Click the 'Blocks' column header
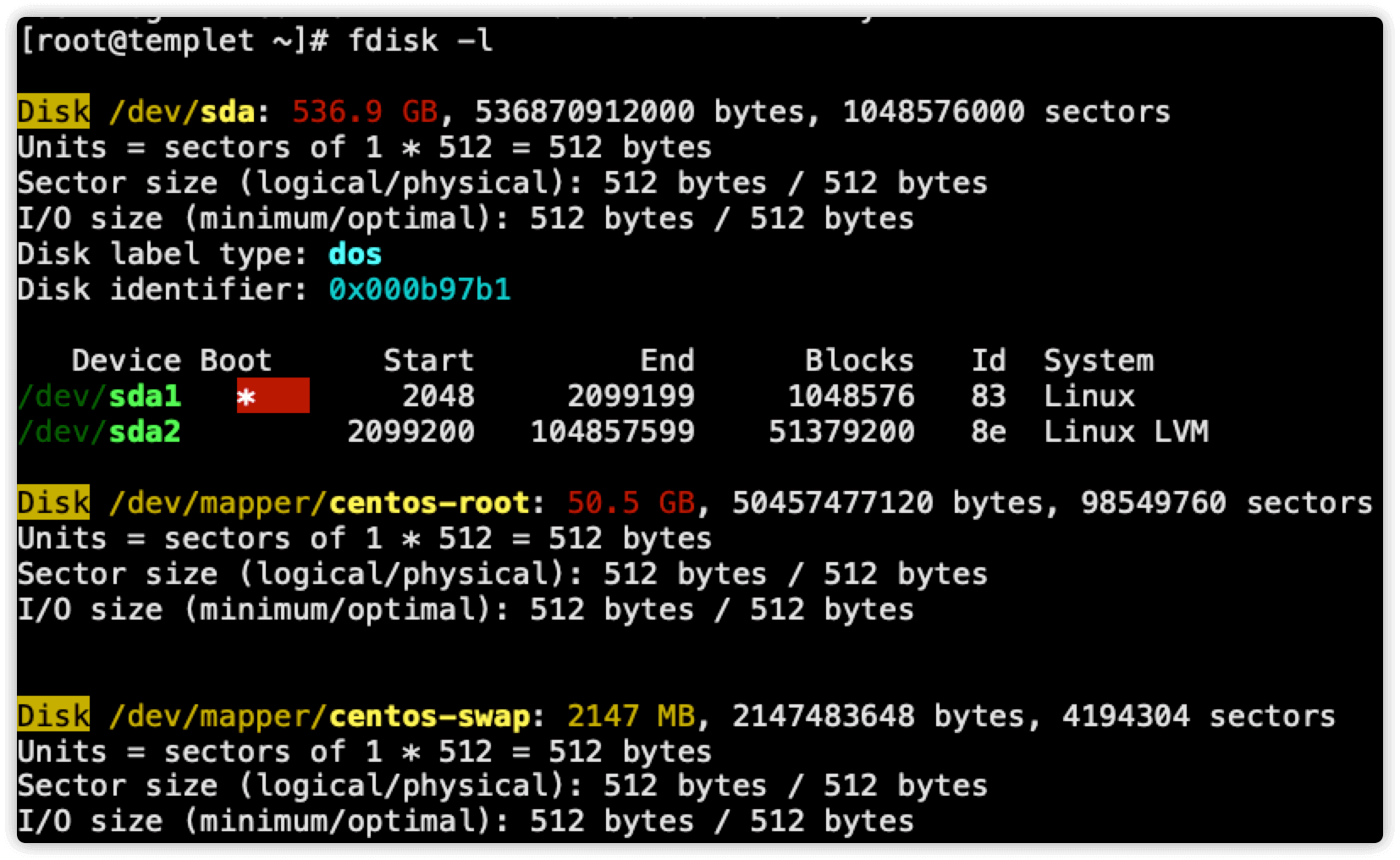The image size is (1400, 860). click(x=859, y=361)
